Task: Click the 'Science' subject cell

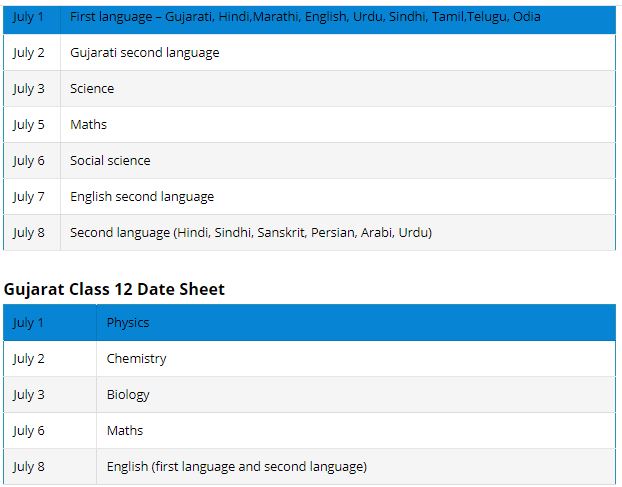Action: point(92,88)
